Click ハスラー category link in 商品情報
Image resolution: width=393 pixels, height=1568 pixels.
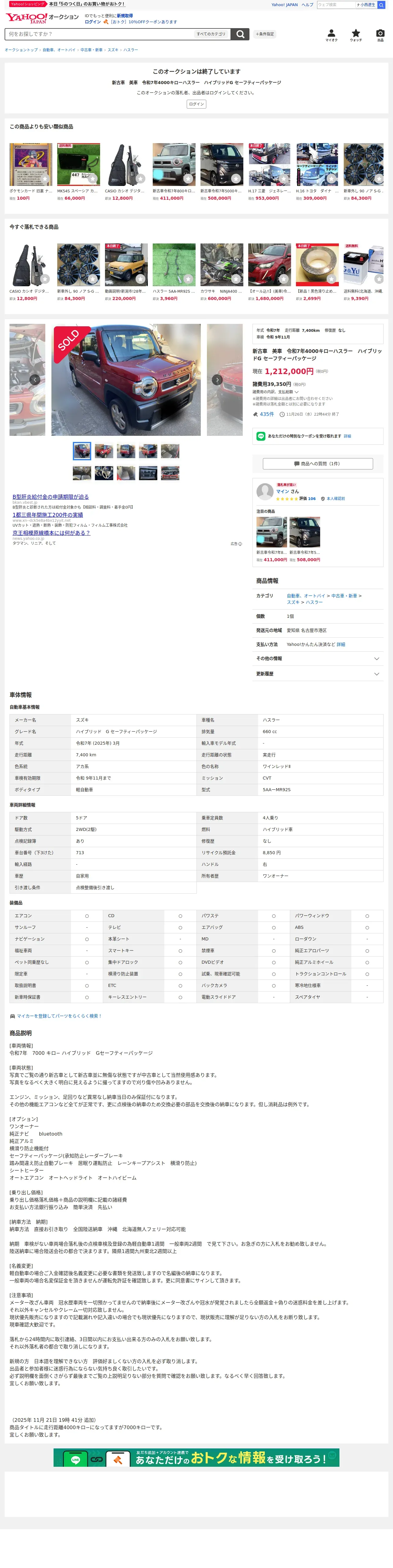click(314, 602)
